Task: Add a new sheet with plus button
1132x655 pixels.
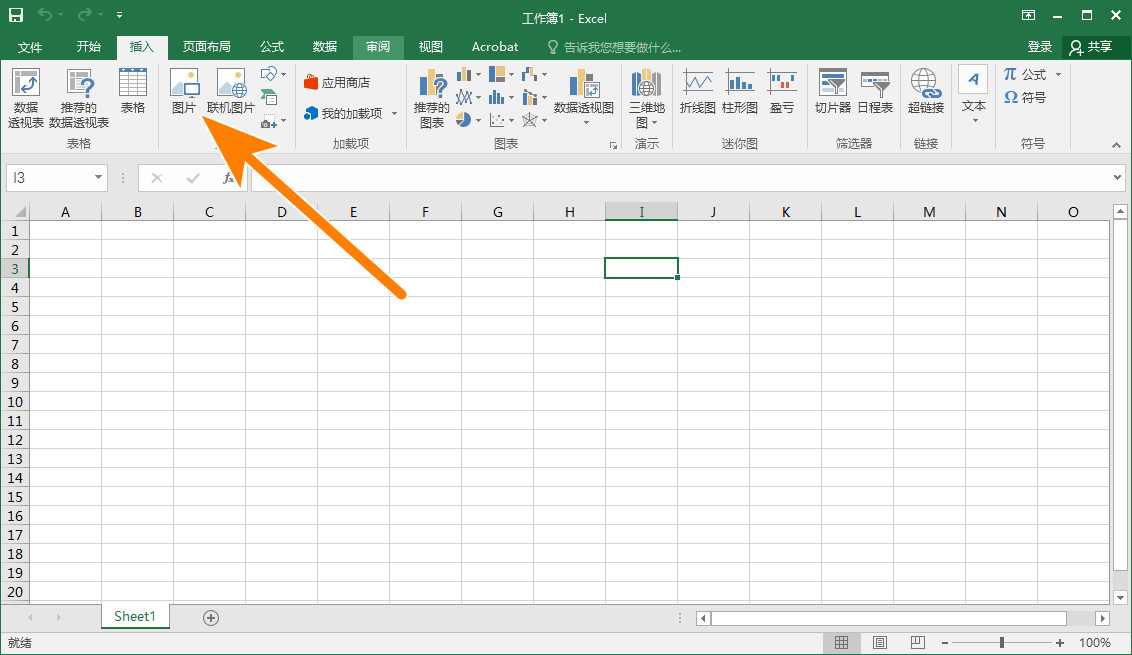Action: [x=211, y=618]
